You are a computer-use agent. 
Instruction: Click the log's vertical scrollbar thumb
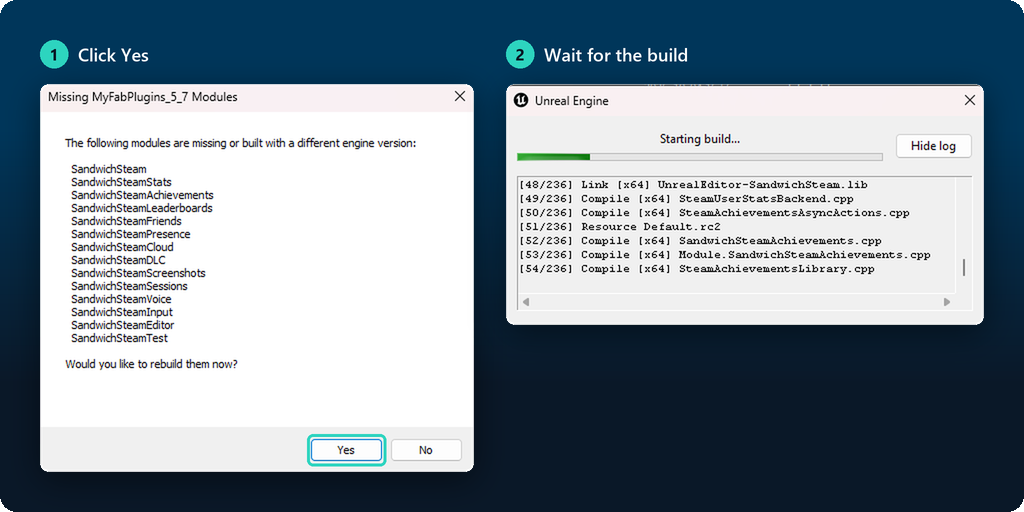tap(964, 268)
